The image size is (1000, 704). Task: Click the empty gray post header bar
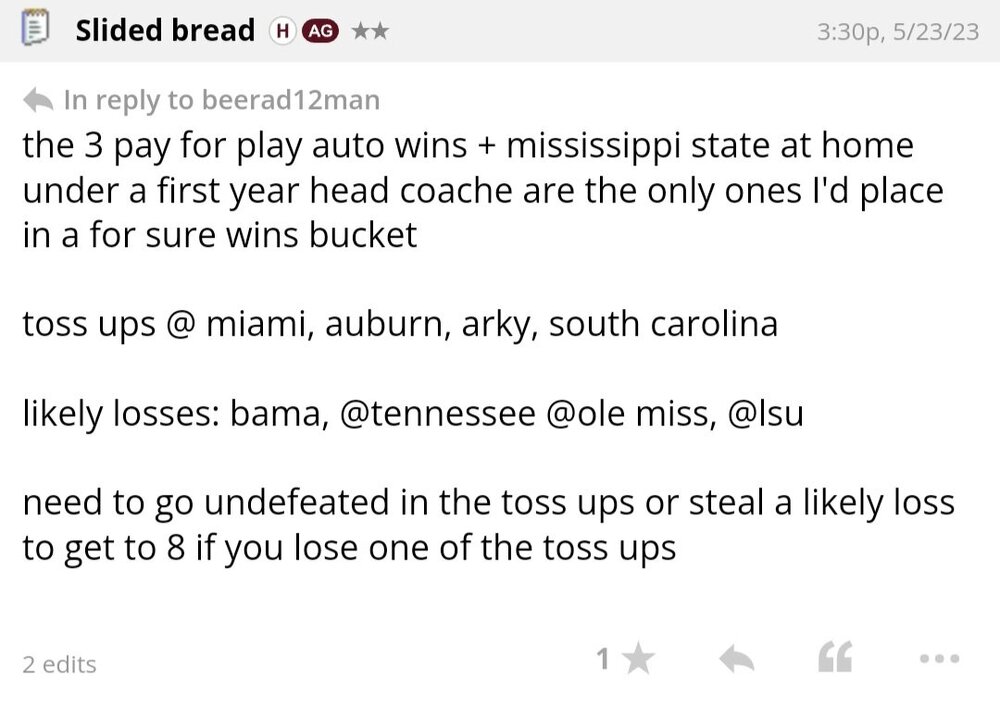(x=600, y=31)
